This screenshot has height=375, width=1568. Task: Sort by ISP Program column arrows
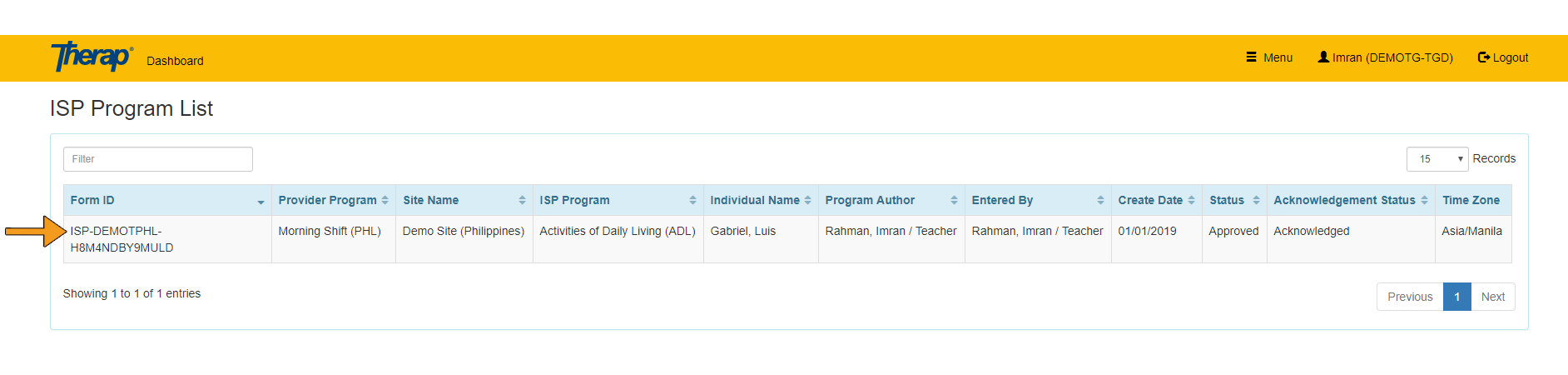692,200
